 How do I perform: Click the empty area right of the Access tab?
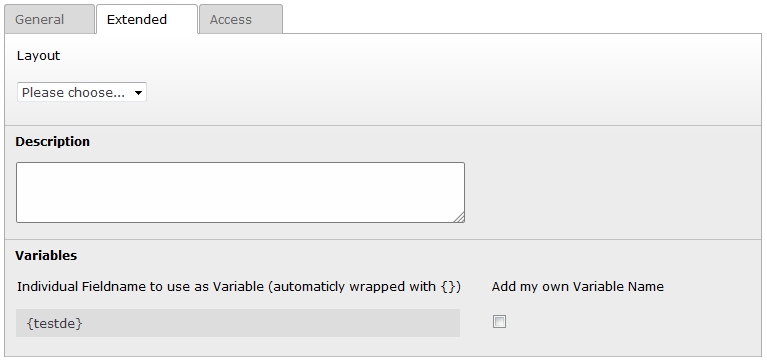click(x=523, y=19)
